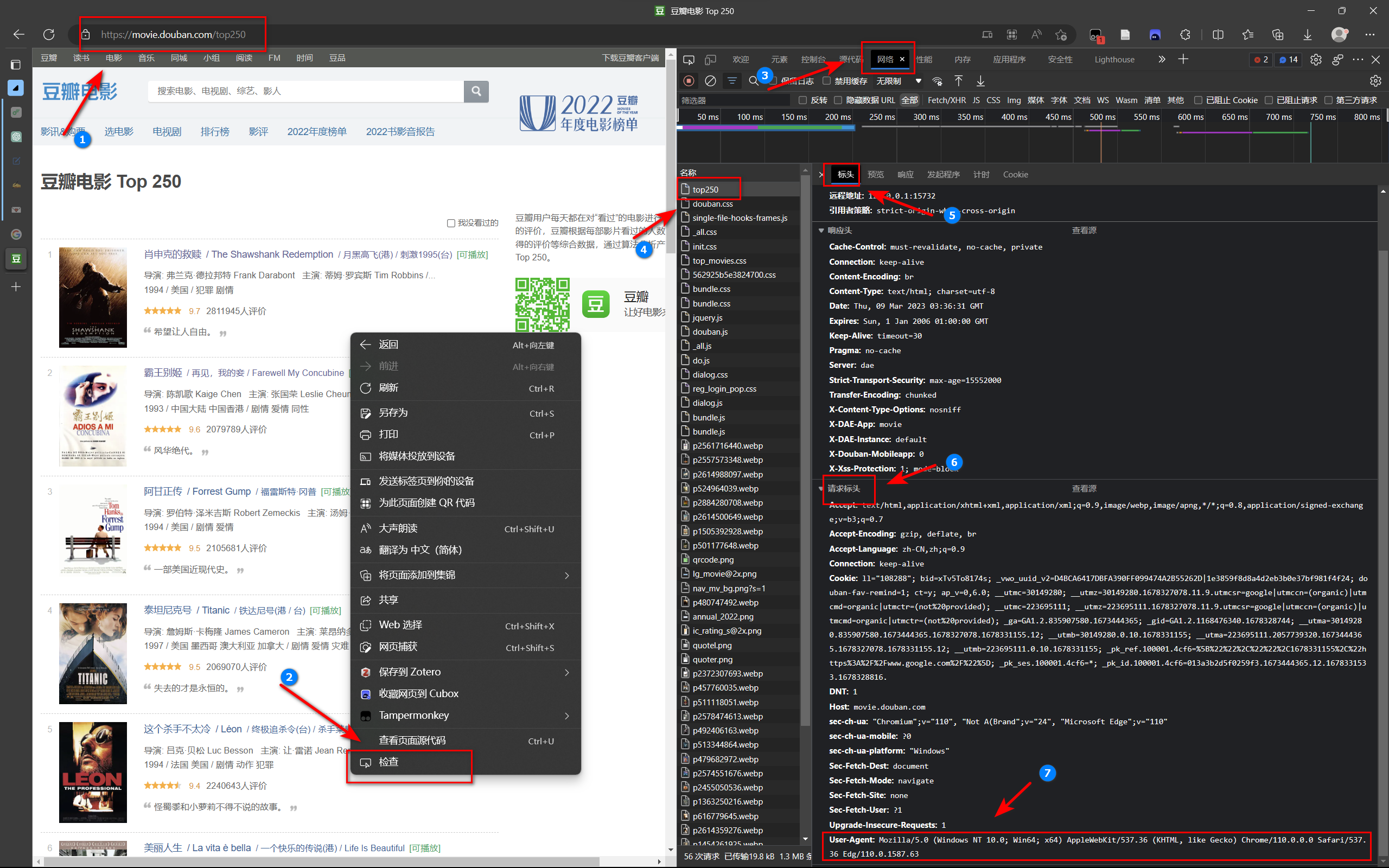Click the clear network log icon
This screenshot has width=1389, height=868.
(711, 81)
